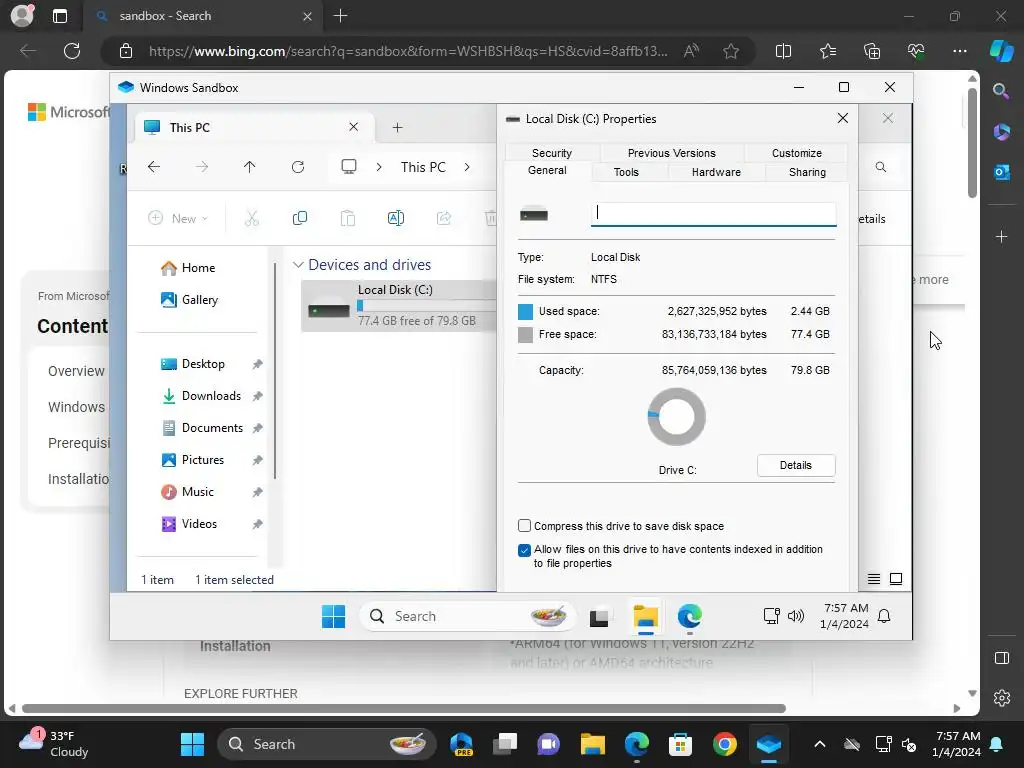
Task: Click the drive label text field
Action: click(x=713, y=214)
